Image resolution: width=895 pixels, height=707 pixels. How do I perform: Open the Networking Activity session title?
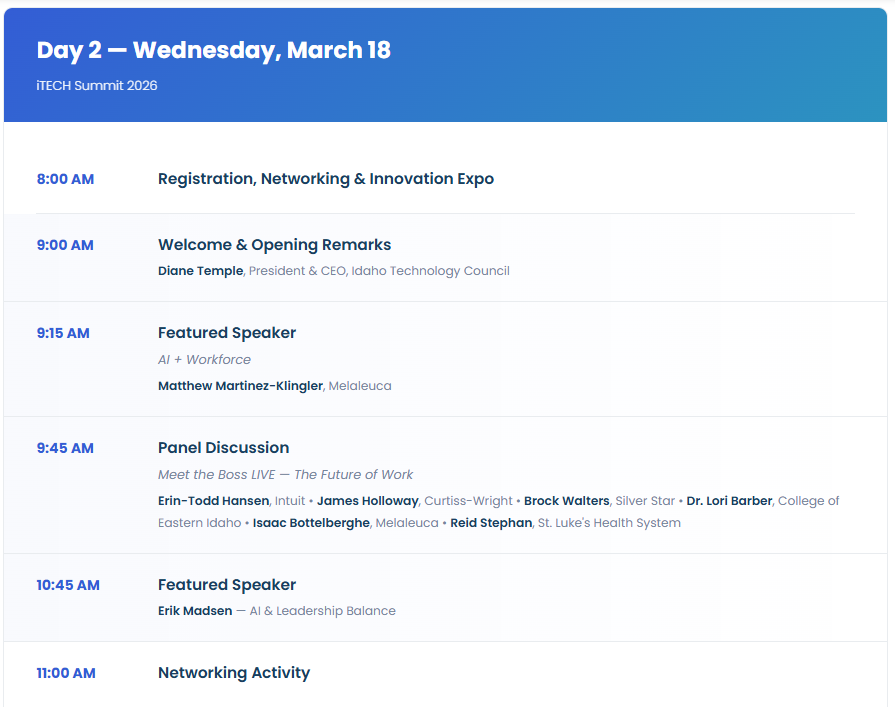[x=234, y=673]
